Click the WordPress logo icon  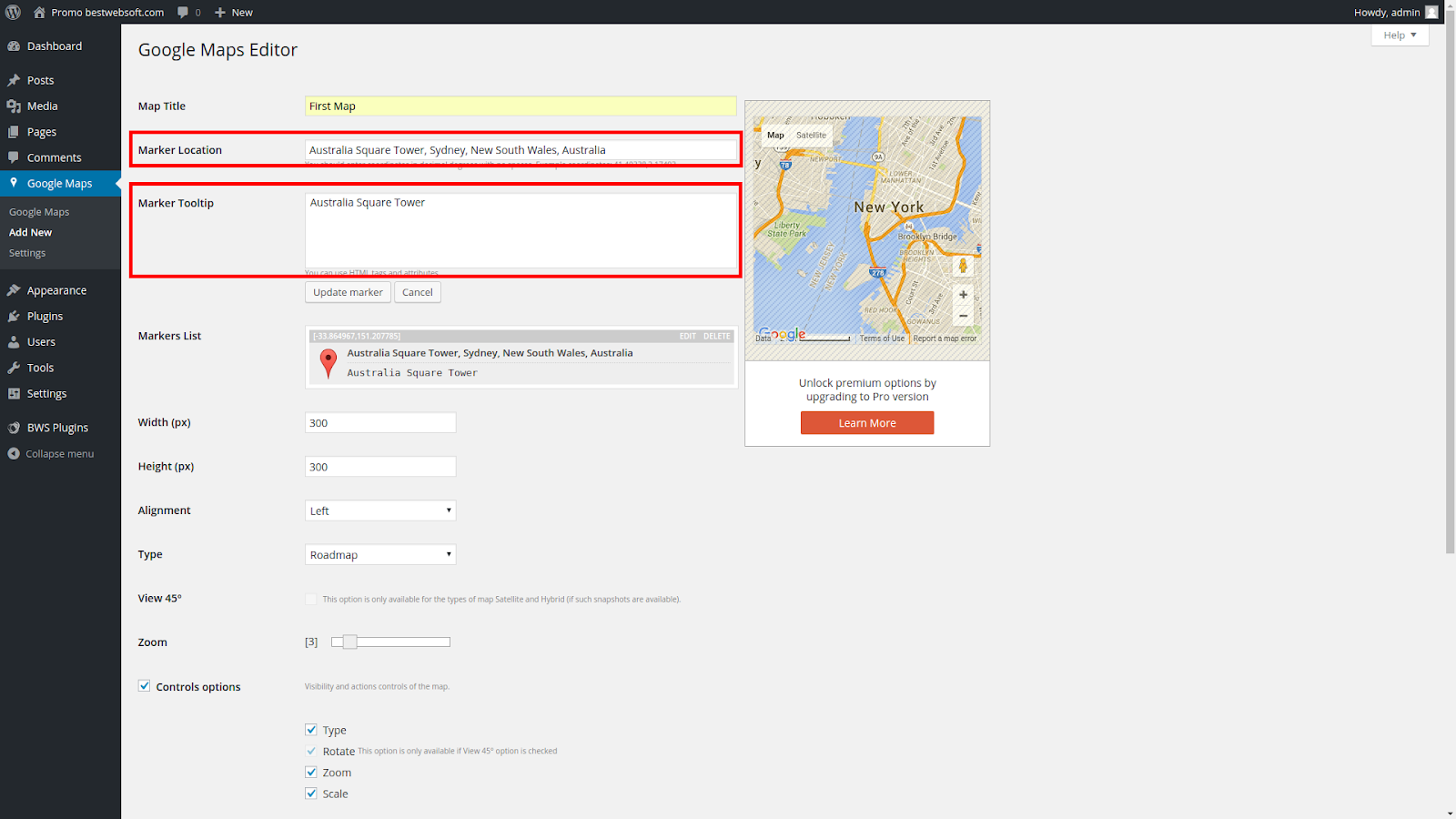[x=13, y=12]
